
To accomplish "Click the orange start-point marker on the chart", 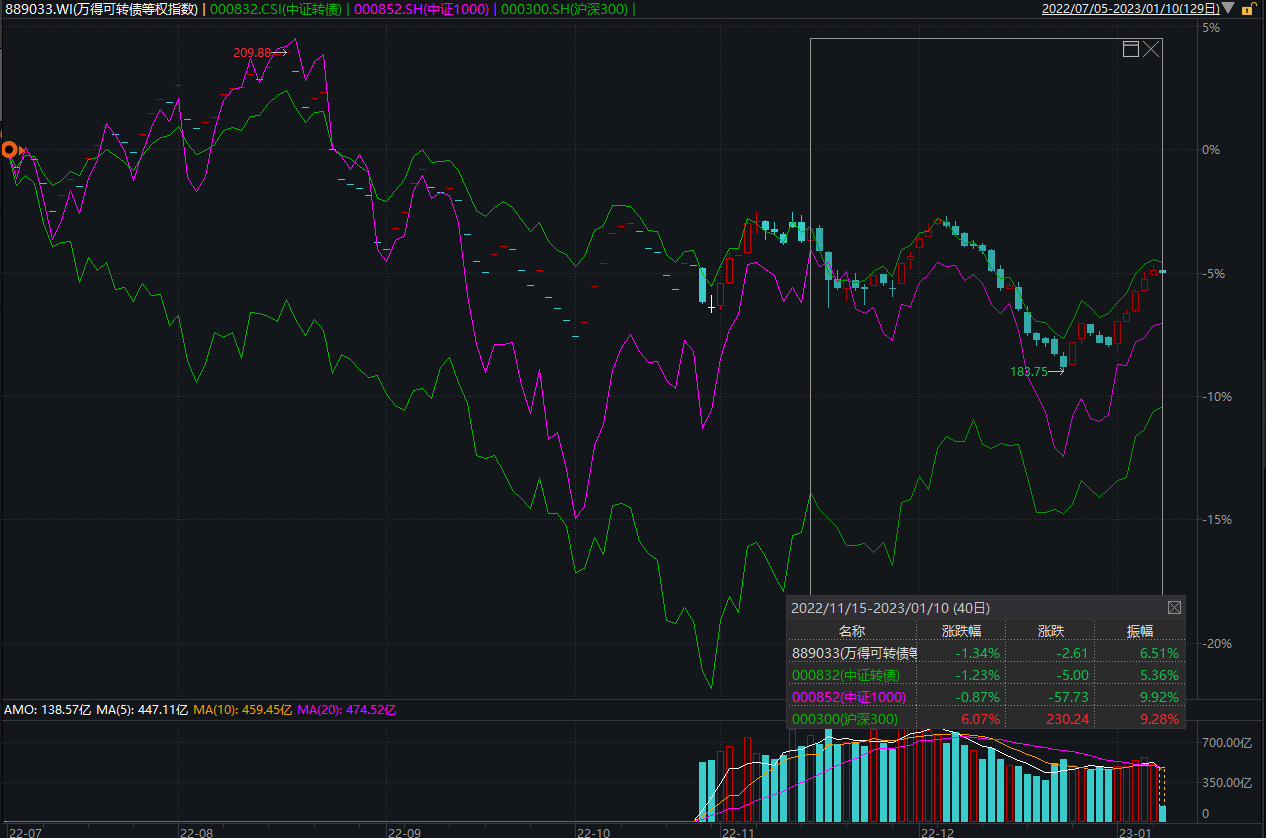I will point(10,150).
